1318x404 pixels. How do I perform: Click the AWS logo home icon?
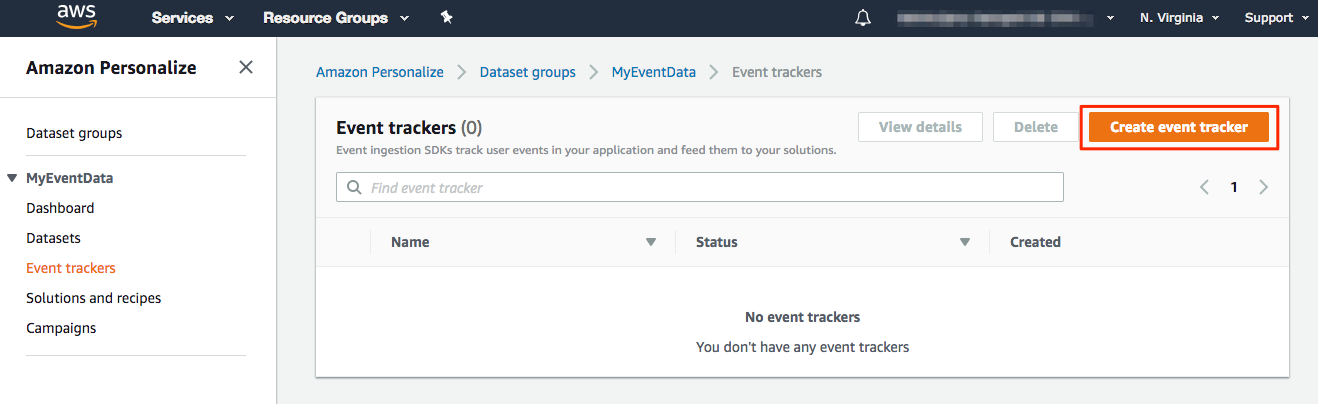(75, 17)
